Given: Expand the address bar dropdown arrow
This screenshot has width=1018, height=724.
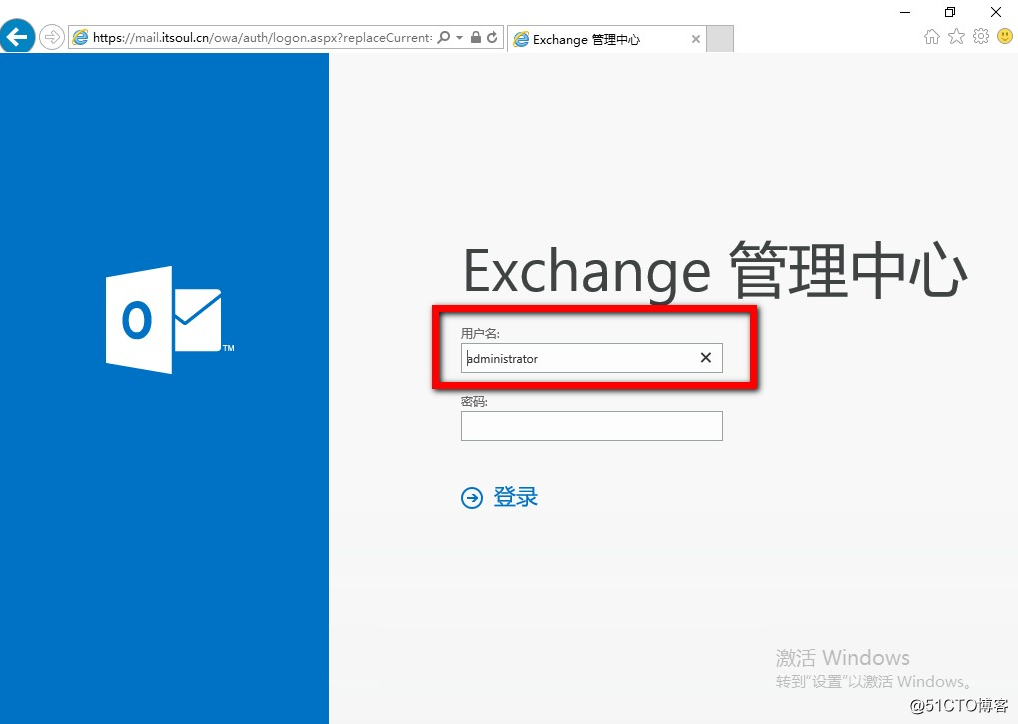Looking at the screenshot, I should pos(460,38).
